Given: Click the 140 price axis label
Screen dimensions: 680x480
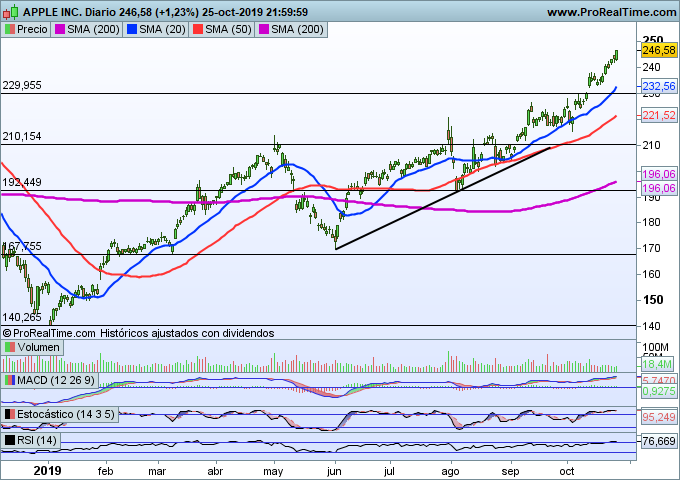Looking at the screenshot, I should (x=652, y=326).
